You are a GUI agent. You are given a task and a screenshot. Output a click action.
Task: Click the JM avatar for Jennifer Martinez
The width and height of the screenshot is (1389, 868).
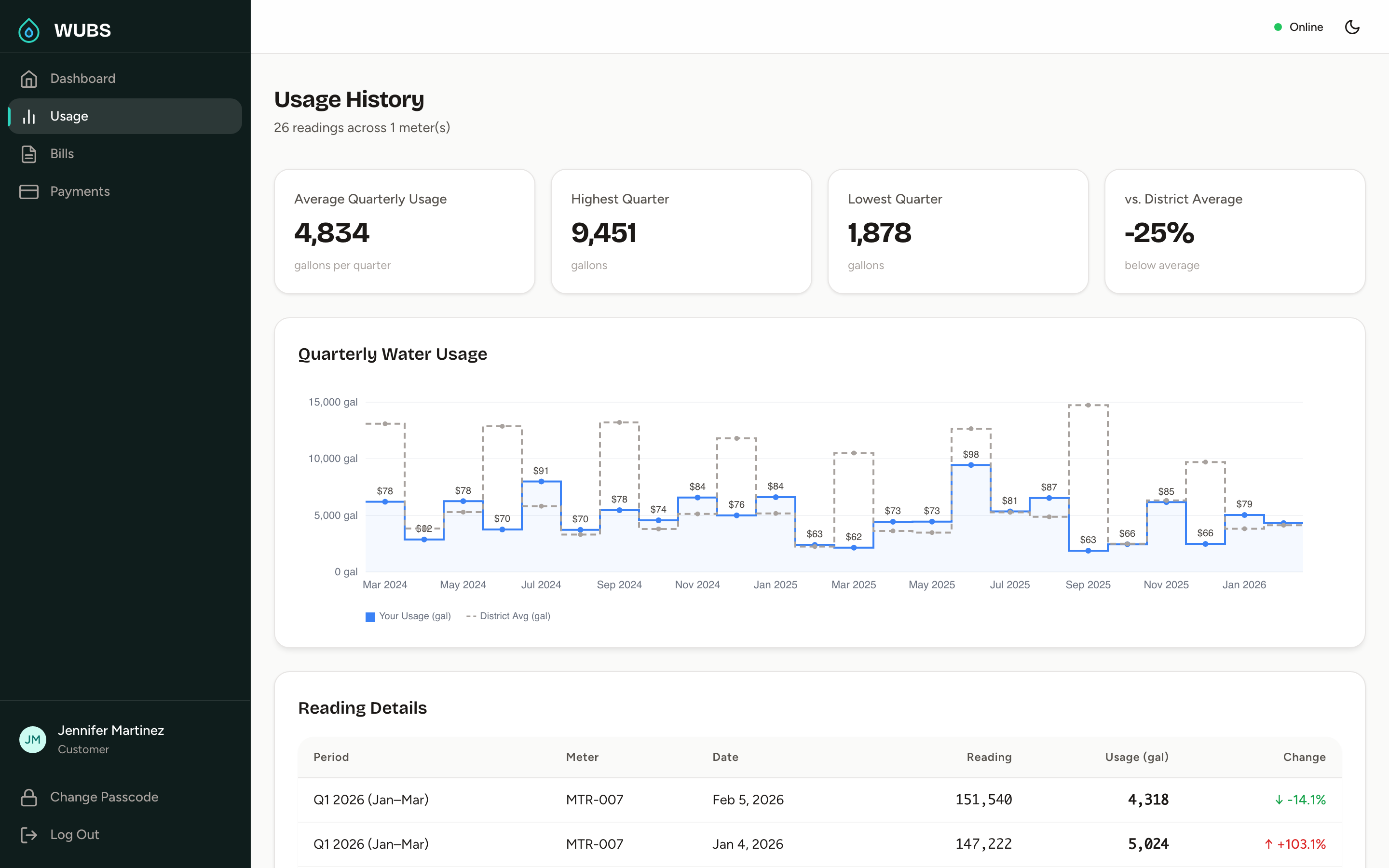coord(33,739)
